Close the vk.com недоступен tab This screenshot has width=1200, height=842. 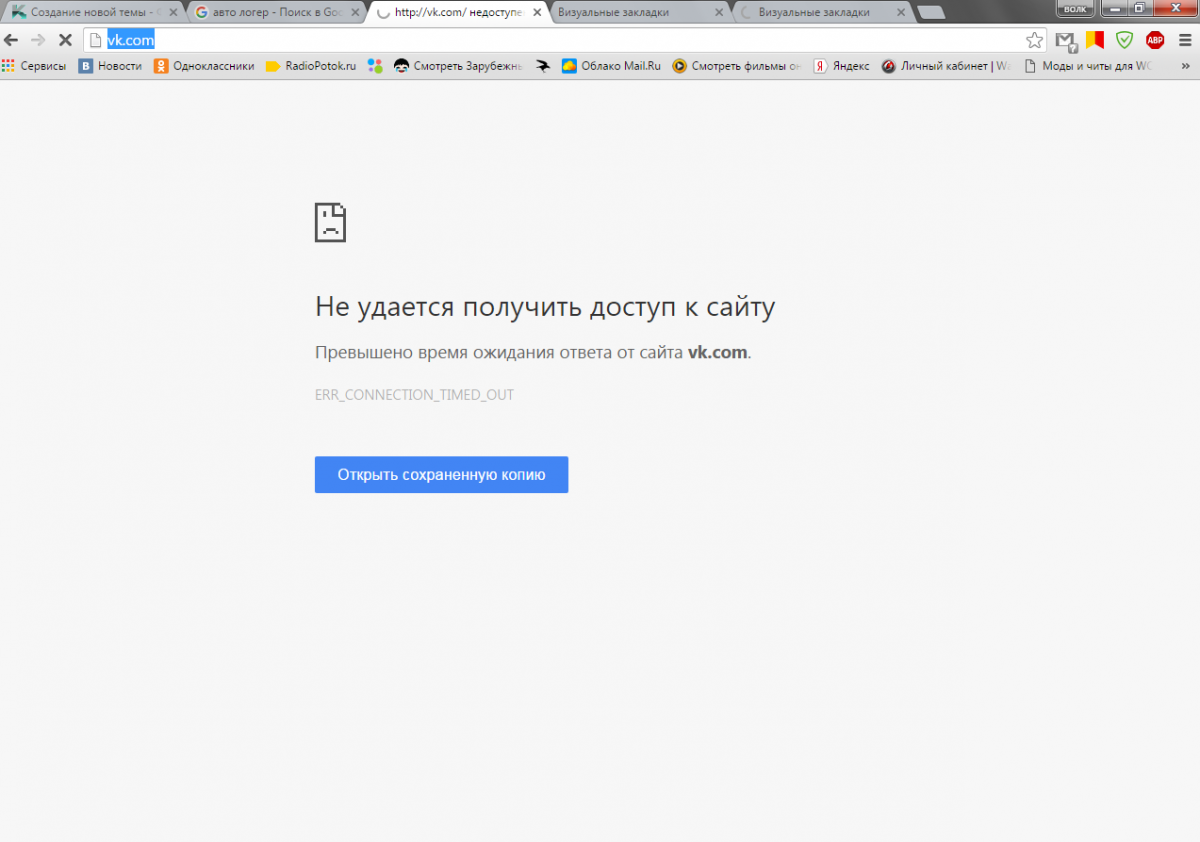coord(535,13)
